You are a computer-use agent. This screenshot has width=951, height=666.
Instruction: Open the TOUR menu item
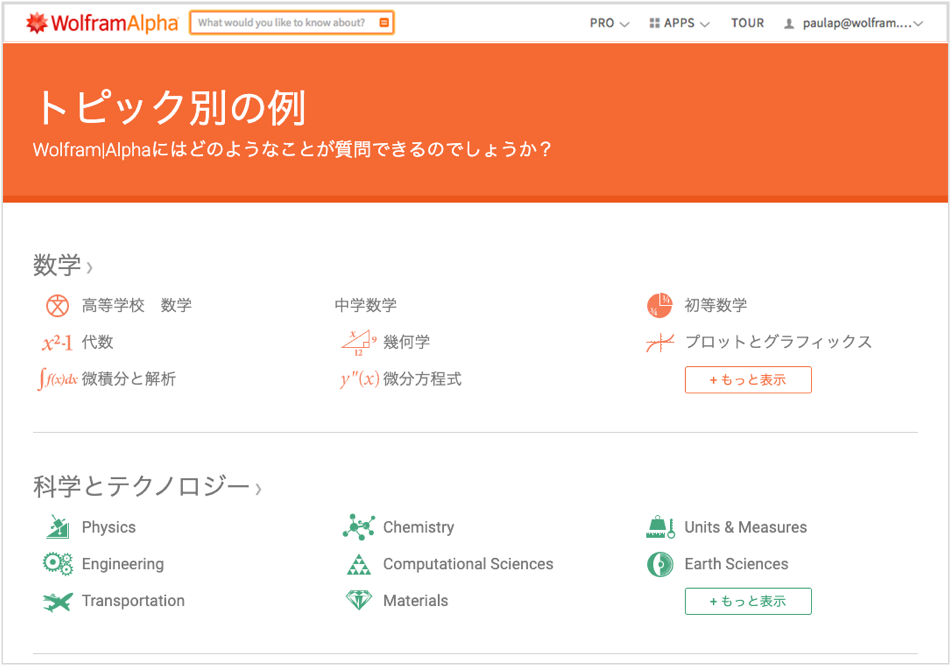[x=747, y=23]
